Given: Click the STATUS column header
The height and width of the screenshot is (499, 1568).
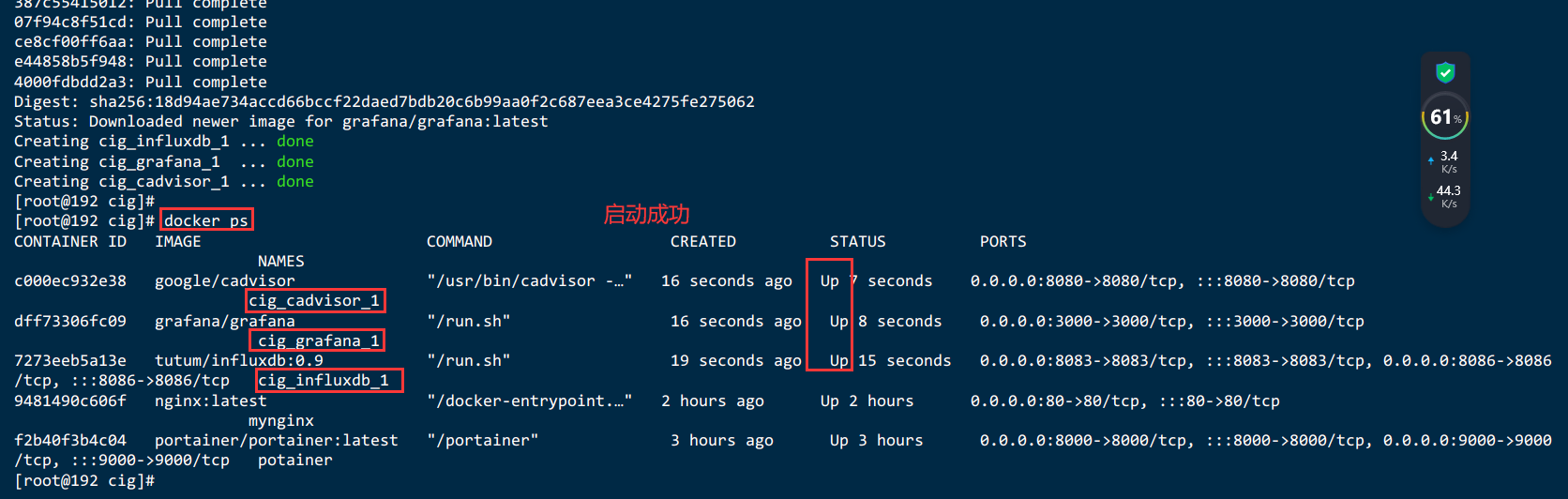Looking at the screenshot, I should pyautogui.click(x=857, y=241).
